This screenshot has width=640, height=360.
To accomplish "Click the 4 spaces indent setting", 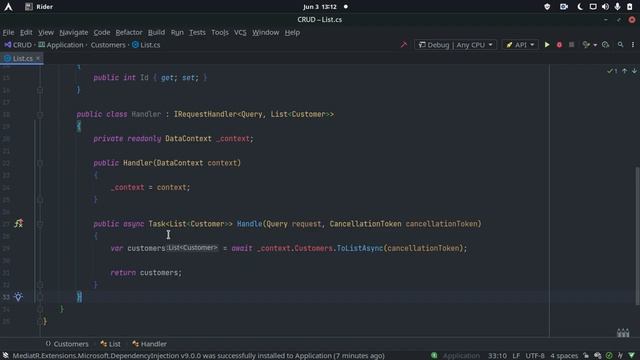I will 564,356.
